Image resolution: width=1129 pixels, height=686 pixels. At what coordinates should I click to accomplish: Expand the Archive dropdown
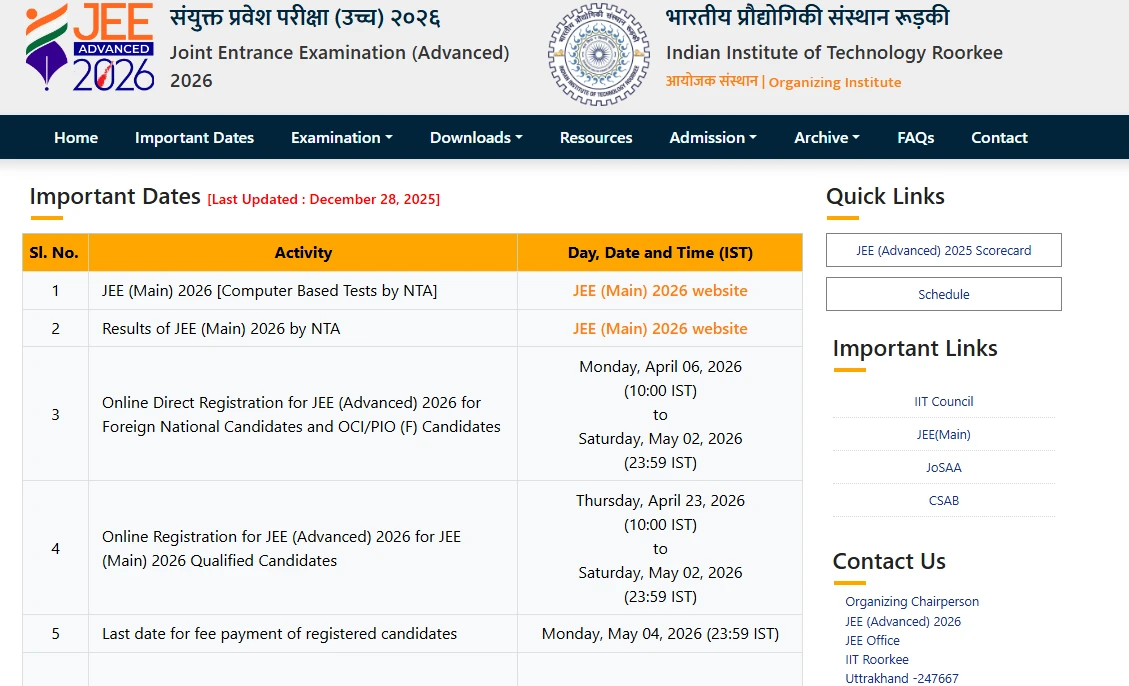coord(826,137)
